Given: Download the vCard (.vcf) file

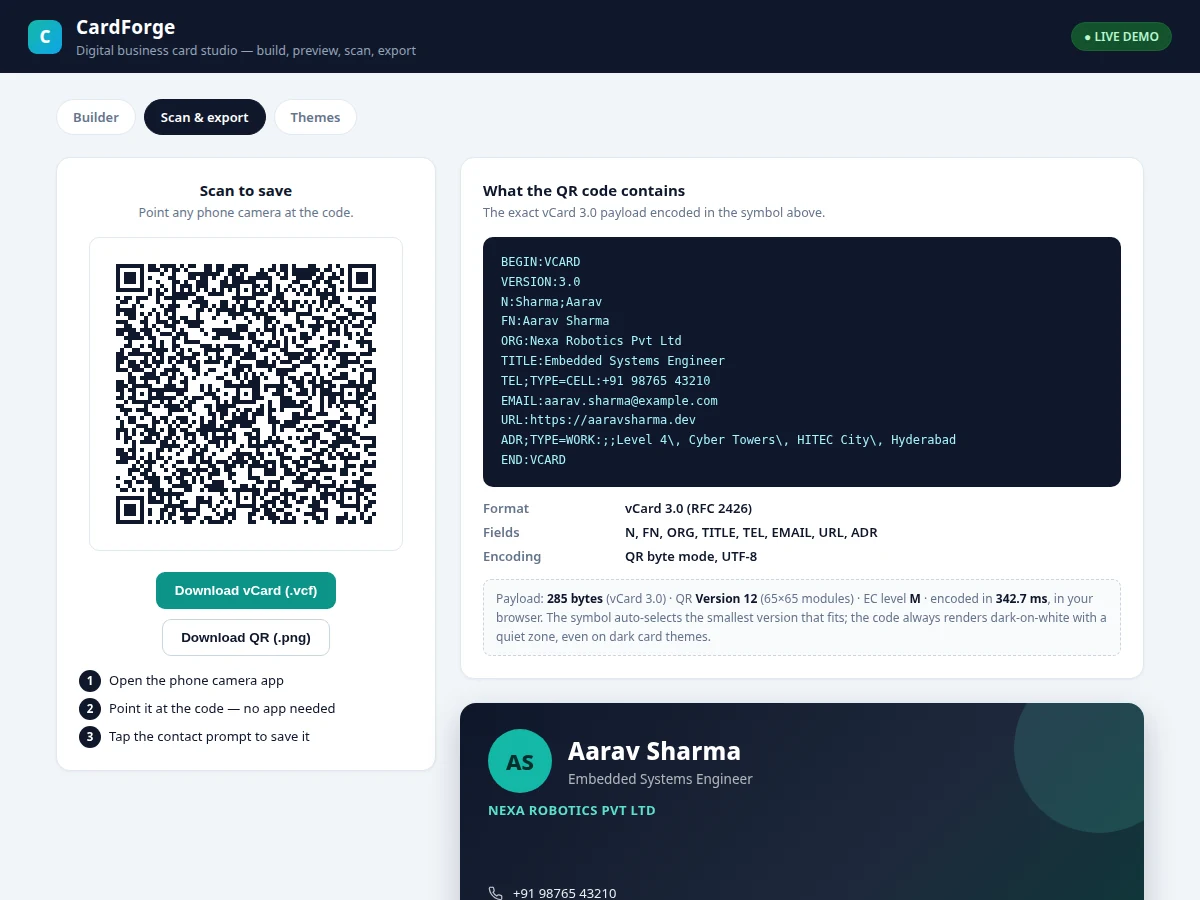Looking at the screenshot, I should click(x=246, y=590).
